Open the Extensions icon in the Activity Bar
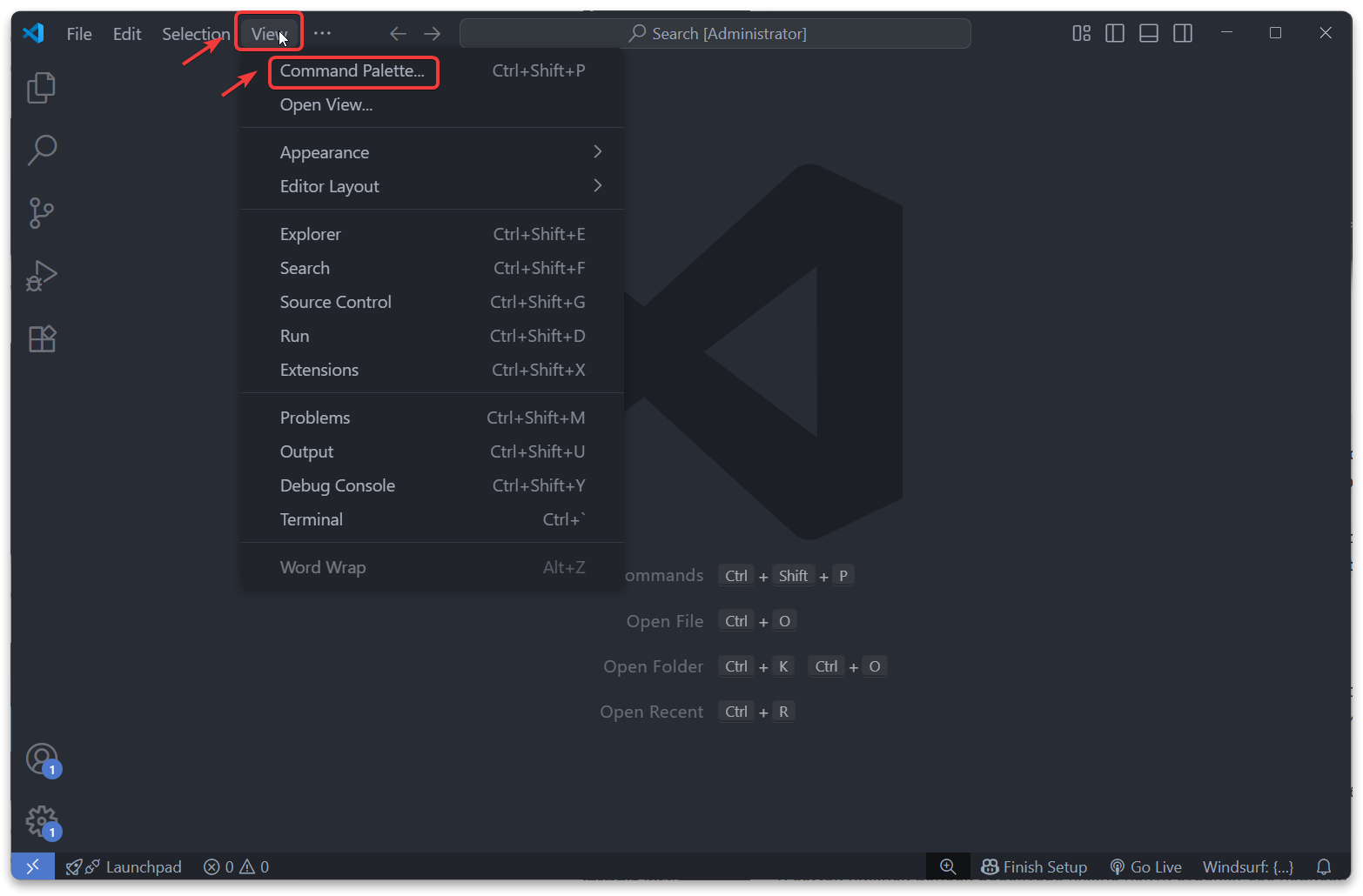The image size is (1363, 896). 42,338
